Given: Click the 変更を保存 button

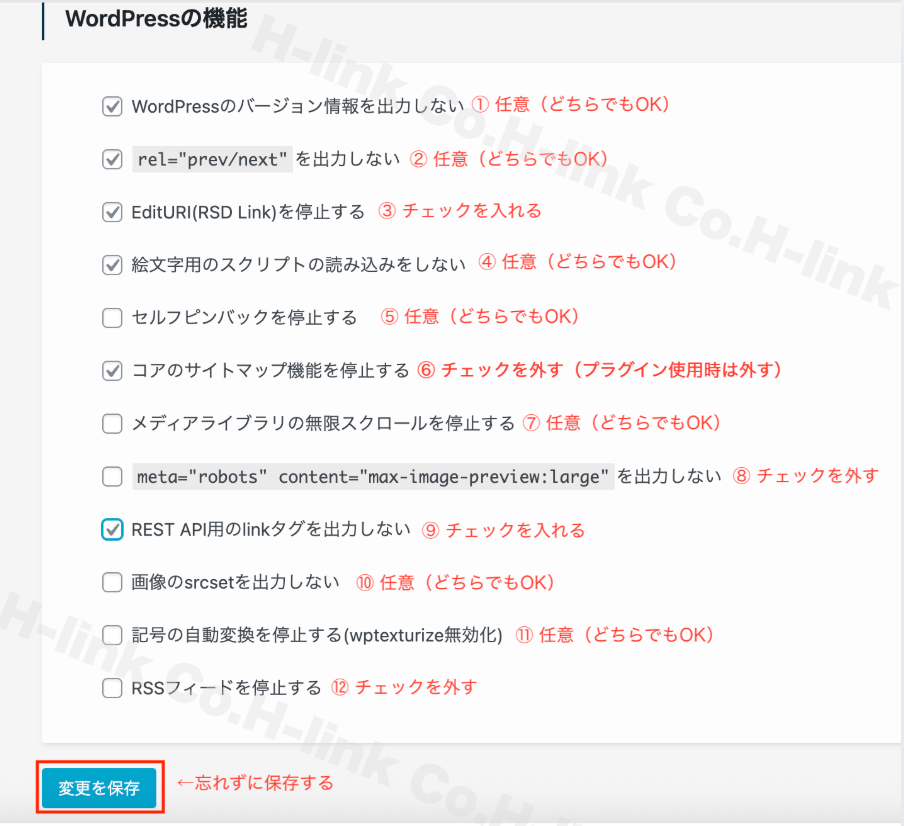Looking at the screenshot, I should point(99,787).
